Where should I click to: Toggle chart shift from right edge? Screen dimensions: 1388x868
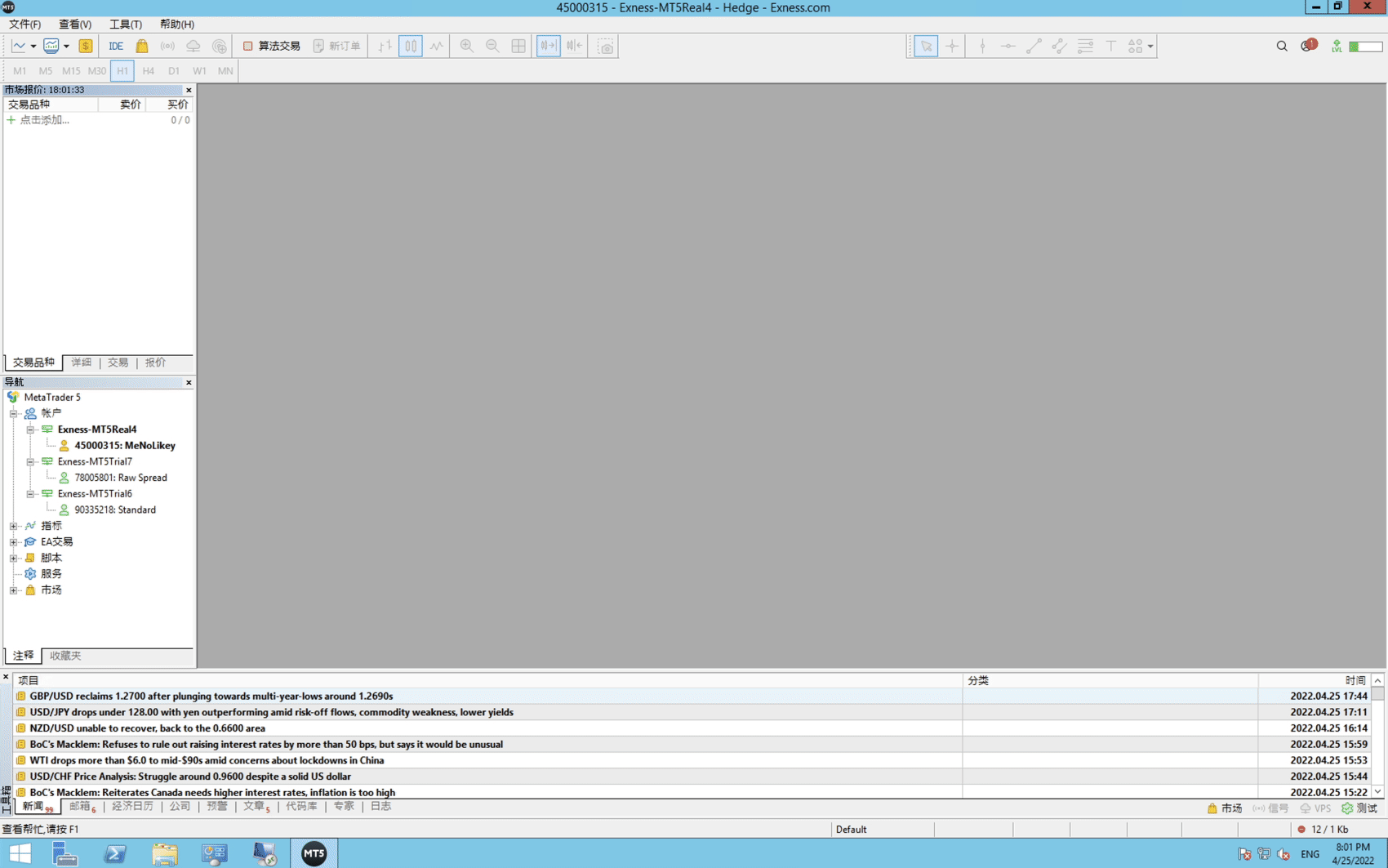click(574, 47)
